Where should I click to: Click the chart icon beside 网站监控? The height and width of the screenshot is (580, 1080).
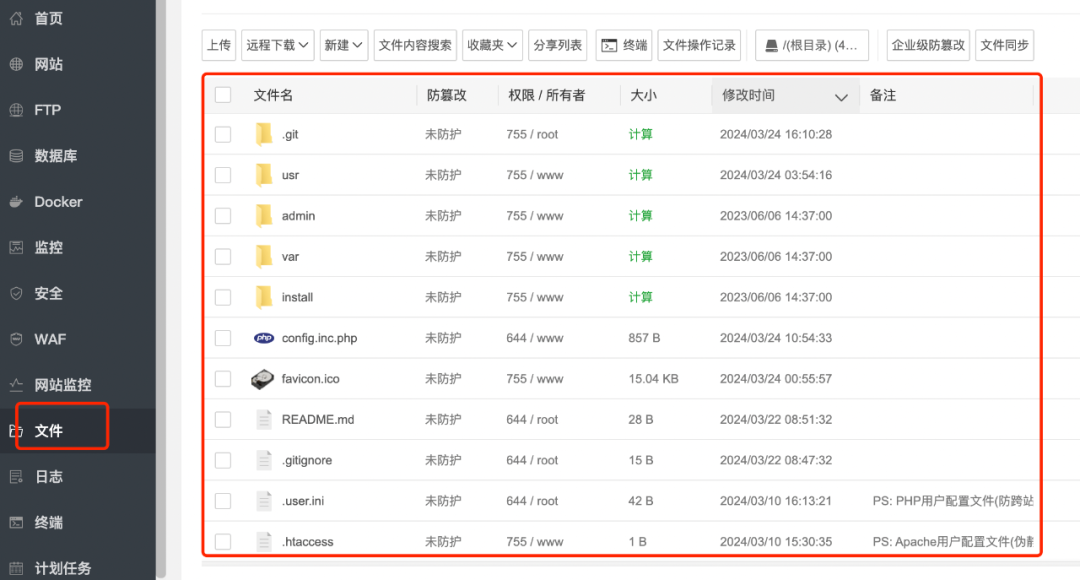click(x=17, y=385)
